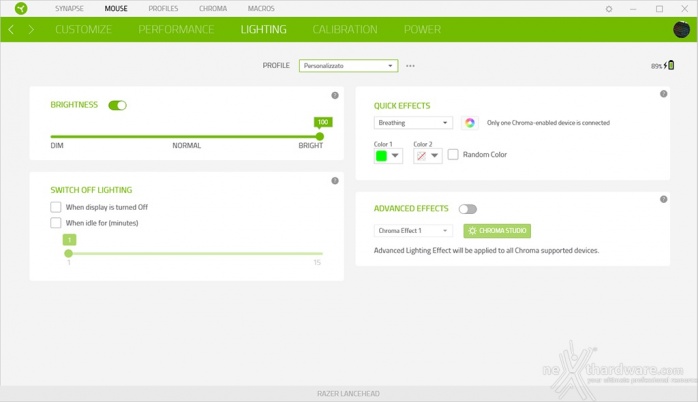Expand the Chroma Effect 1 dropdown
The image size is (698, 402).
coord(413,231)
